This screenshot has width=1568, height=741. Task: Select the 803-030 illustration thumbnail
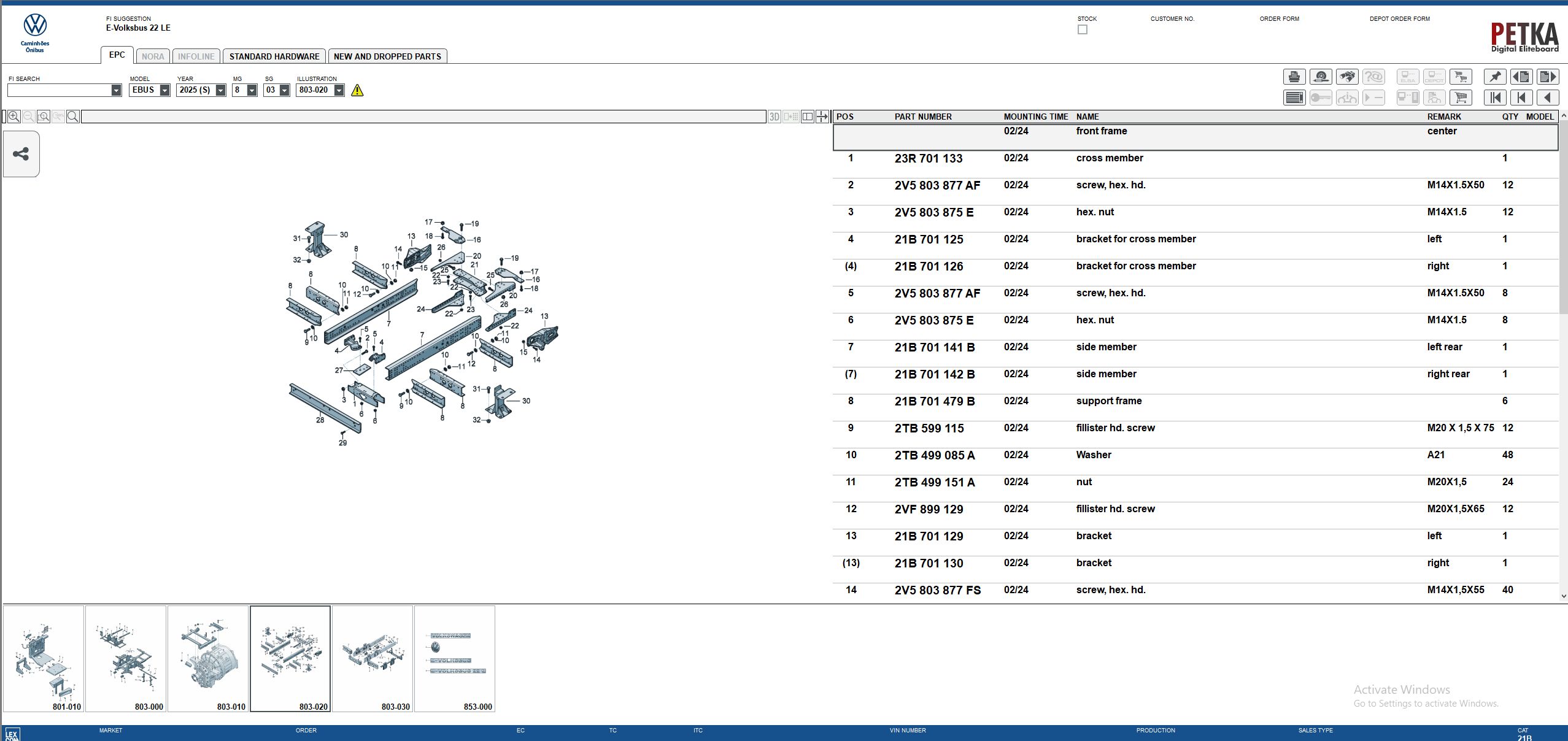pyautogui.click(x=373, y=659)
